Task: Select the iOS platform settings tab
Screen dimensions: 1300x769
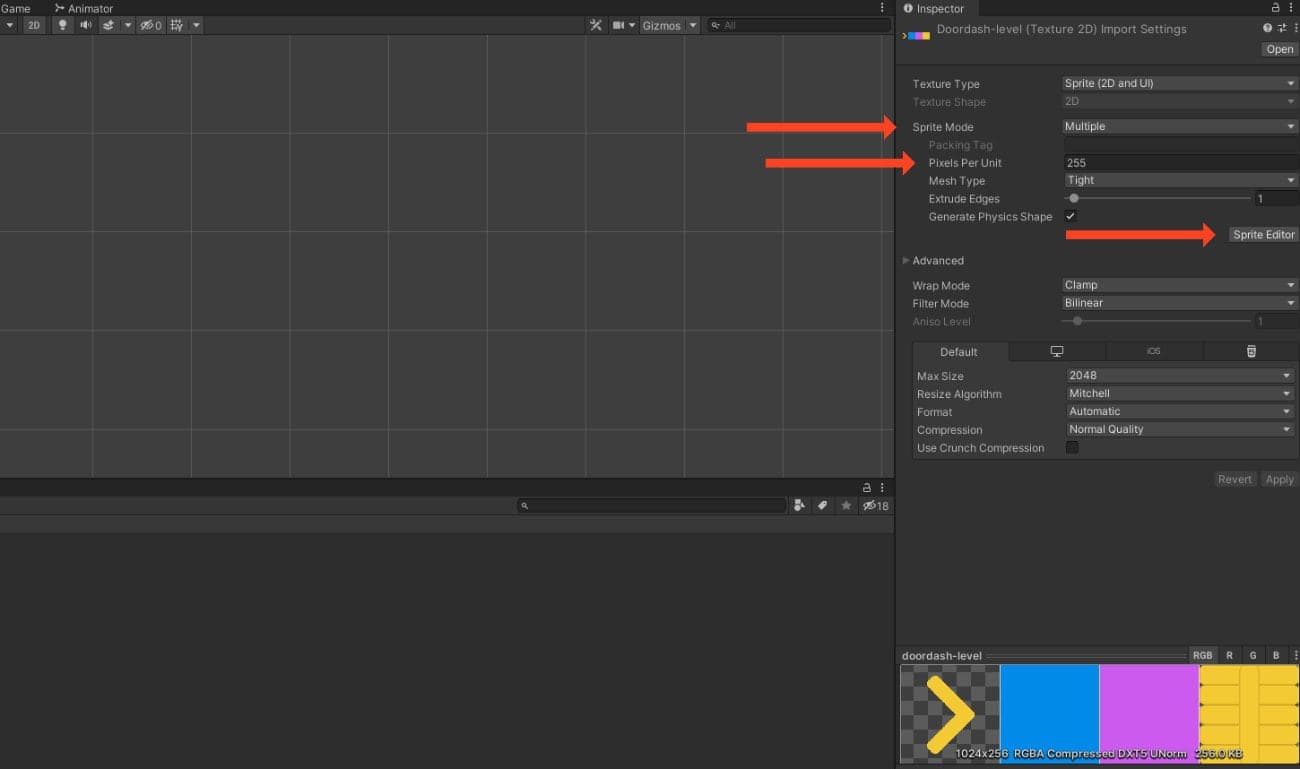Action: [x=1153, y=352]
